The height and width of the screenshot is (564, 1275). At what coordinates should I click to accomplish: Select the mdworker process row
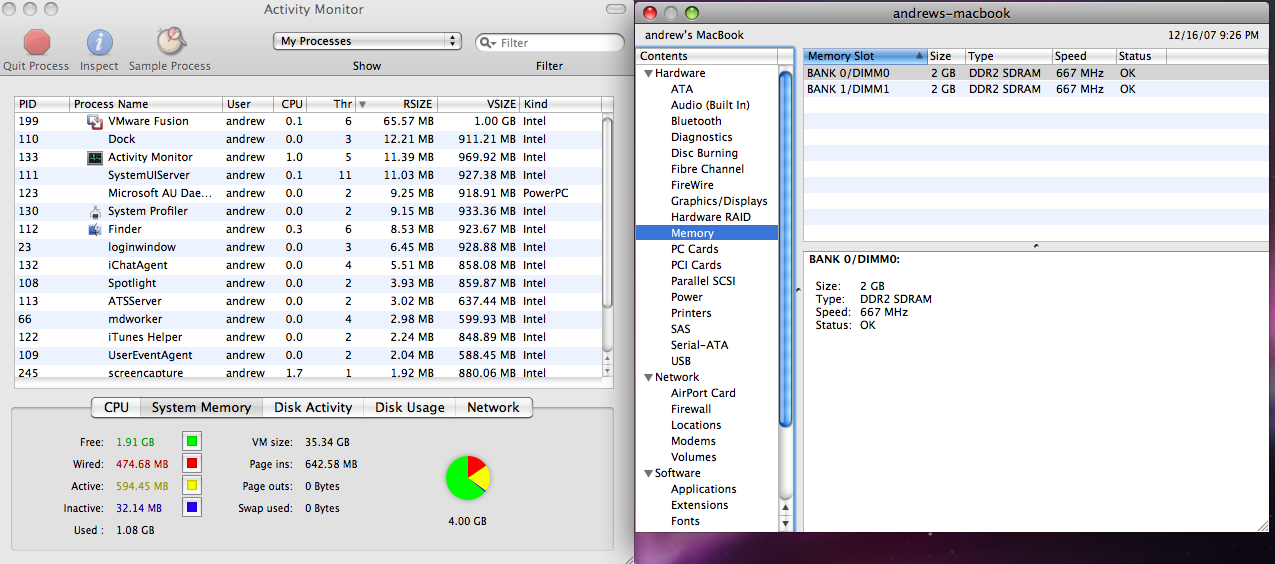308,319
